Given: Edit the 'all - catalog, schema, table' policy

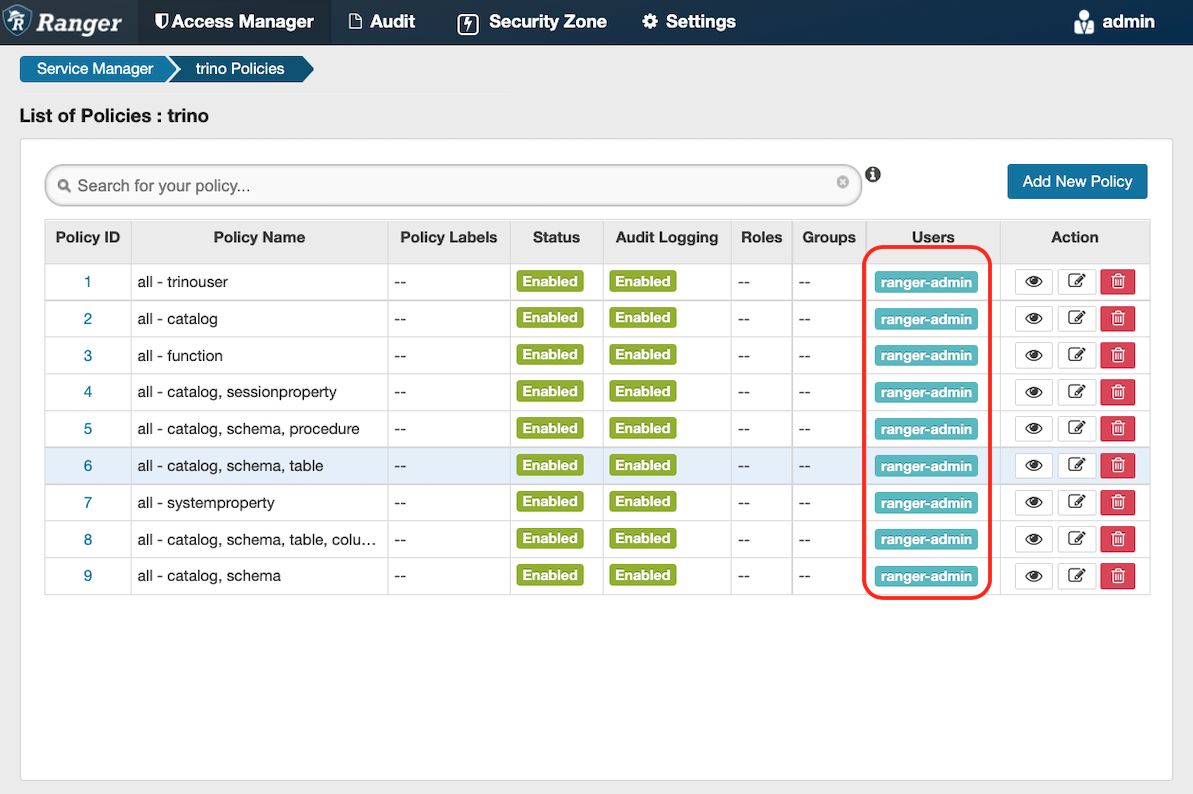Looking at the screenshot, I should [1076, 465].
